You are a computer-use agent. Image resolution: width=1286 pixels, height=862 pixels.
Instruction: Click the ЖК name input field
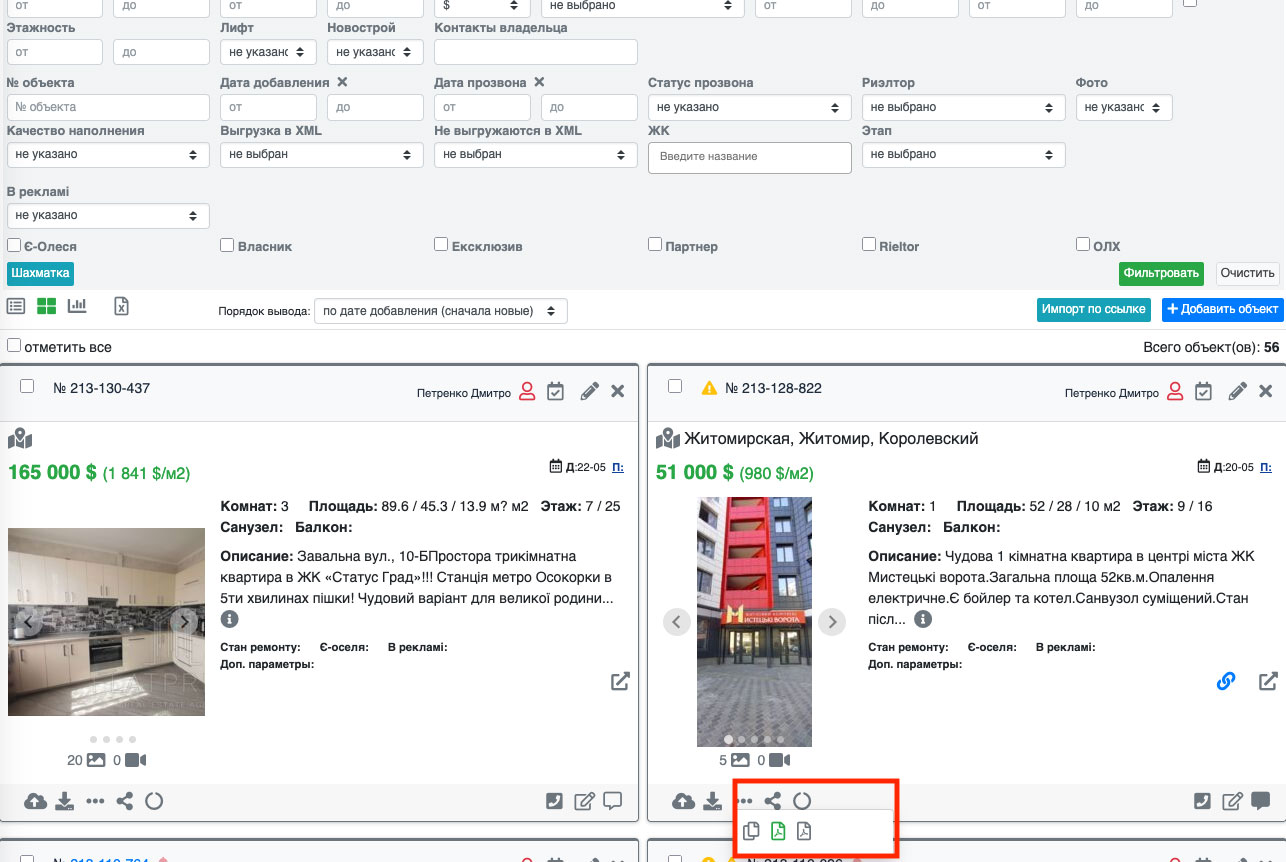point(749,157)
